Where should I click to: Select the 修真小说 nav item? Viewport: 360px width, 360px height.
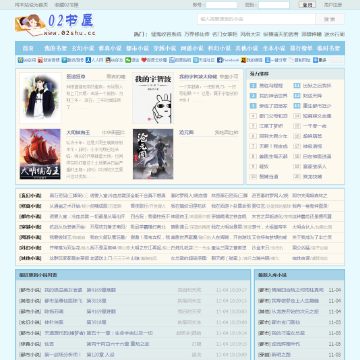110,48
